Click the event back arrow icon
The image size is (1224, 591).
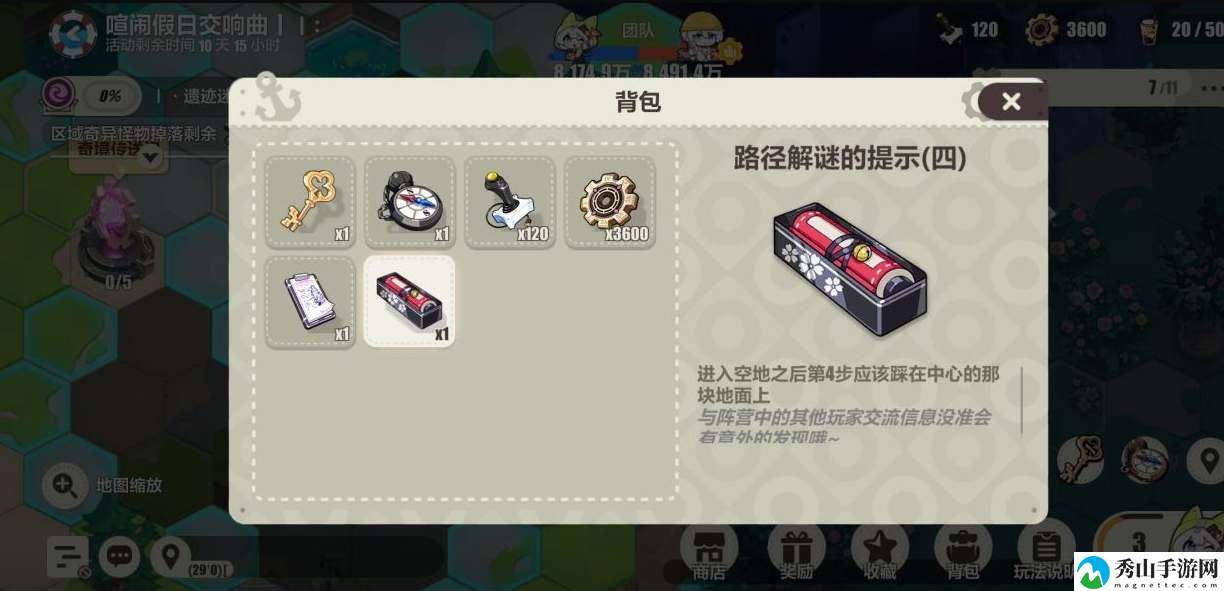73,34
